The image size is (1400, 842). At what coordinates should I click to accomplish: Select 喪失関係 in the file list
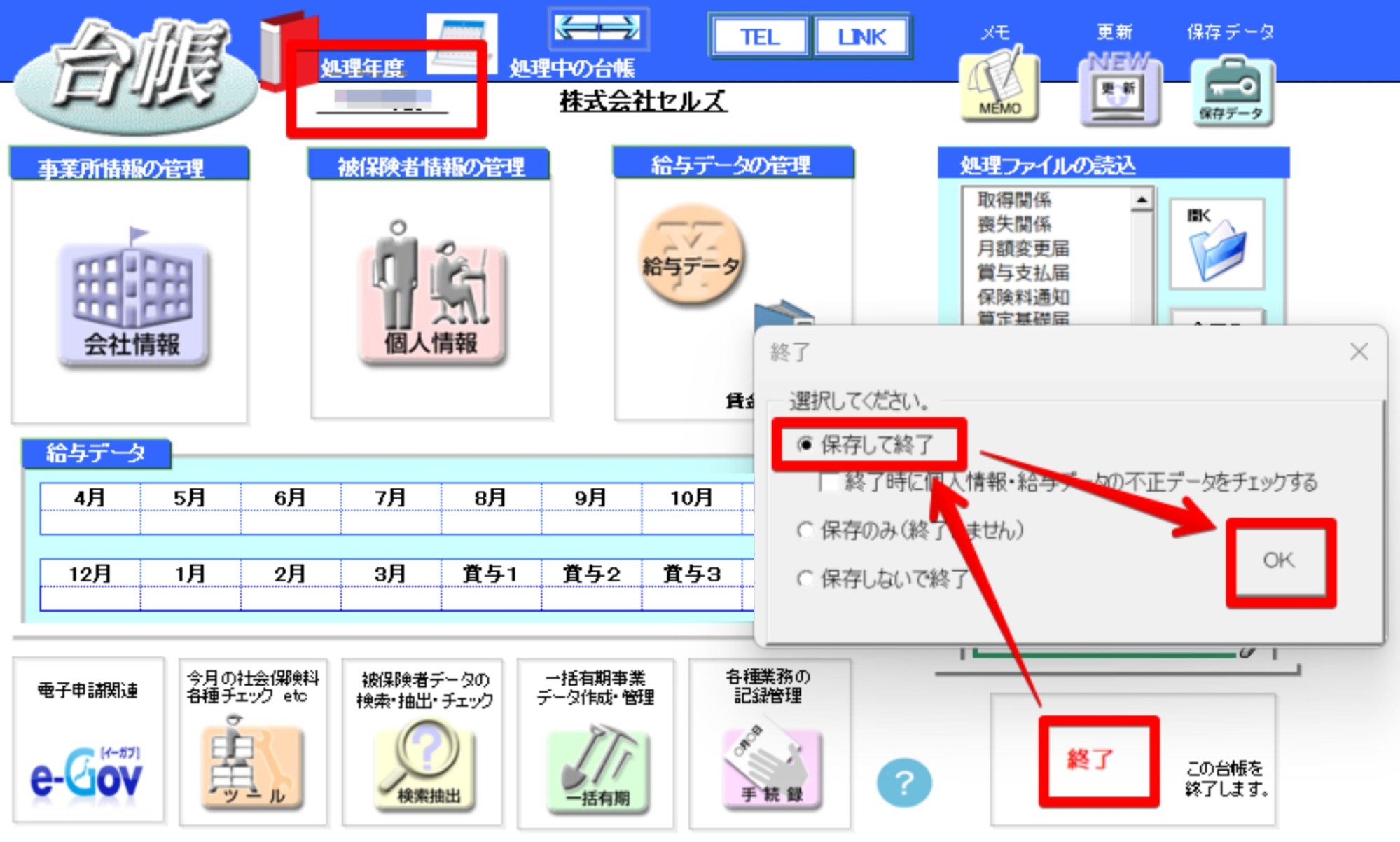[x=1014, y=224]
